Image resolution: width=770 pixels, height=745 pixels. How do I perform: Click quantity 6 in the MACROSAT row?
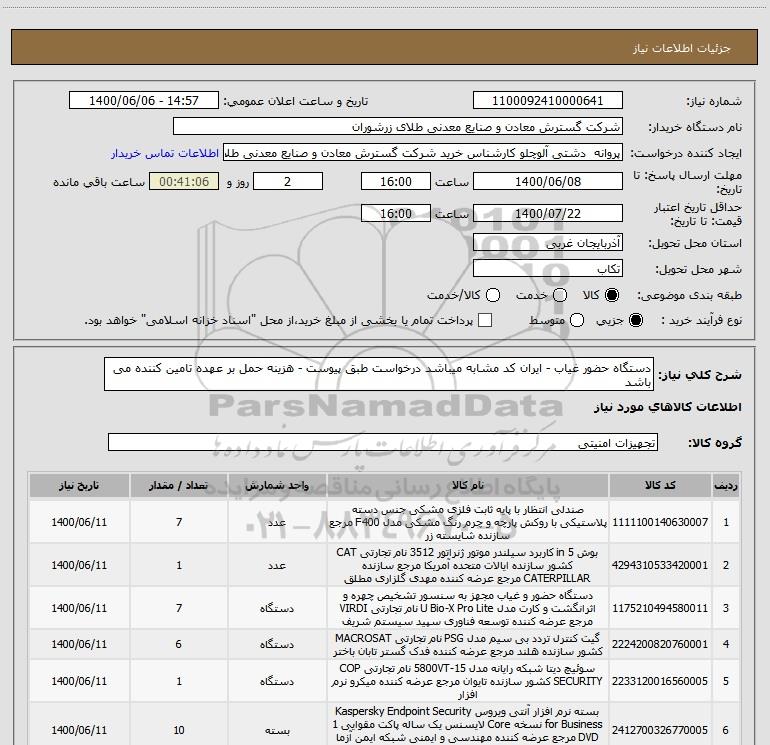[179, 644]
